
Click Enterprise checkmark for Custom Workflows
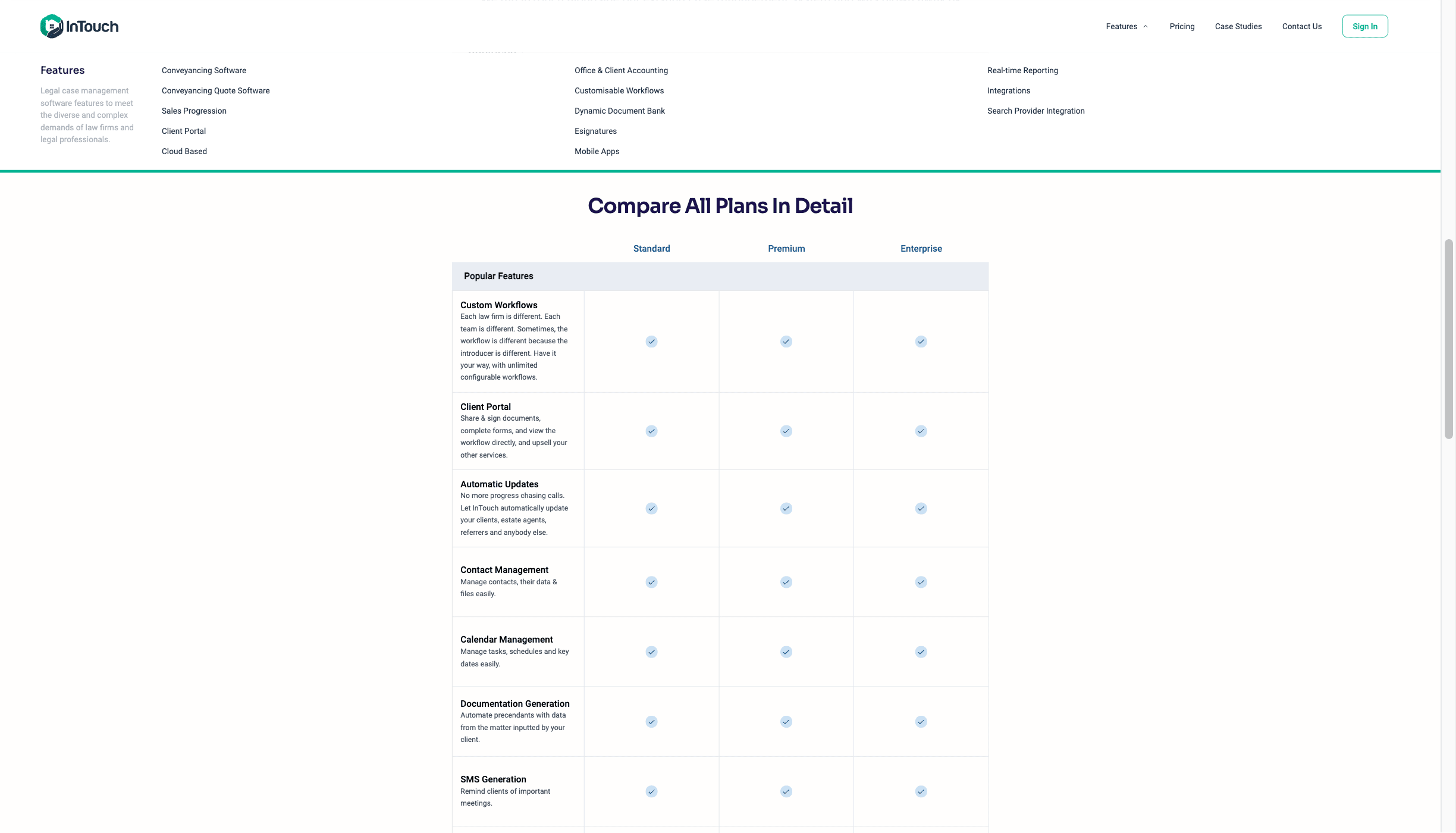[921, 342]
